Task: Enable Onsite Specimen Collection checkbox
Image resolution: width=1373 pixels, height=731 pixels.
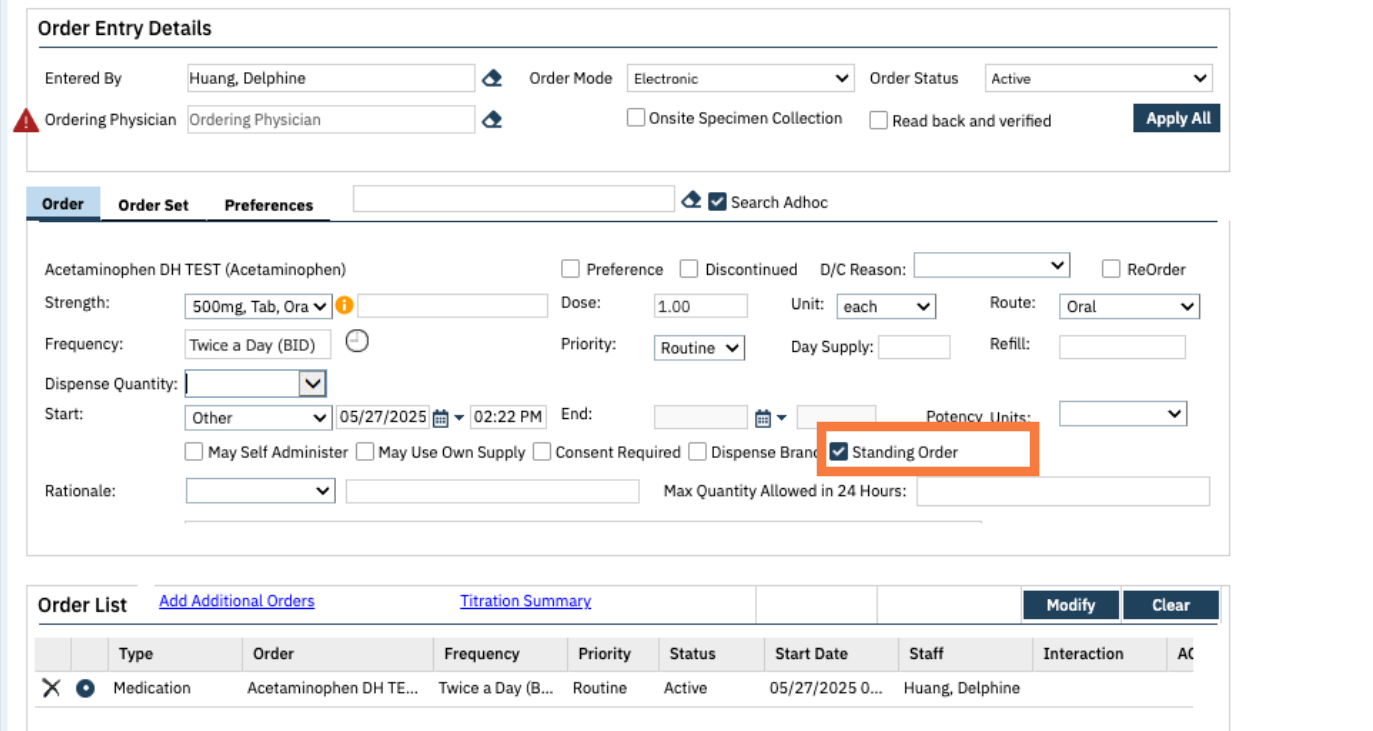Action: pyautogui.click(x=636, y=118)
